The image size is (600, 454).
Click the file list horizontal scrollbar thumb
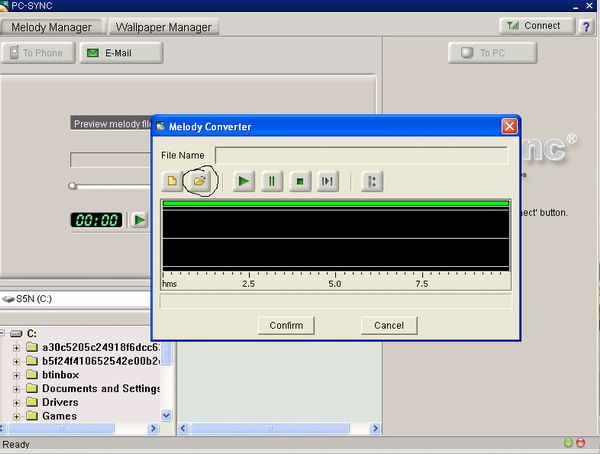pos(270,428)
